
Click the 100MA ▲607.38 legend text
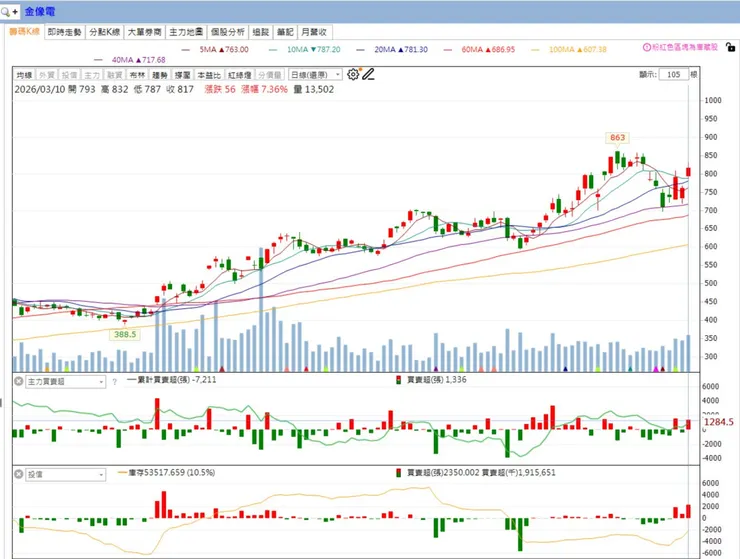tap(578, 50)
